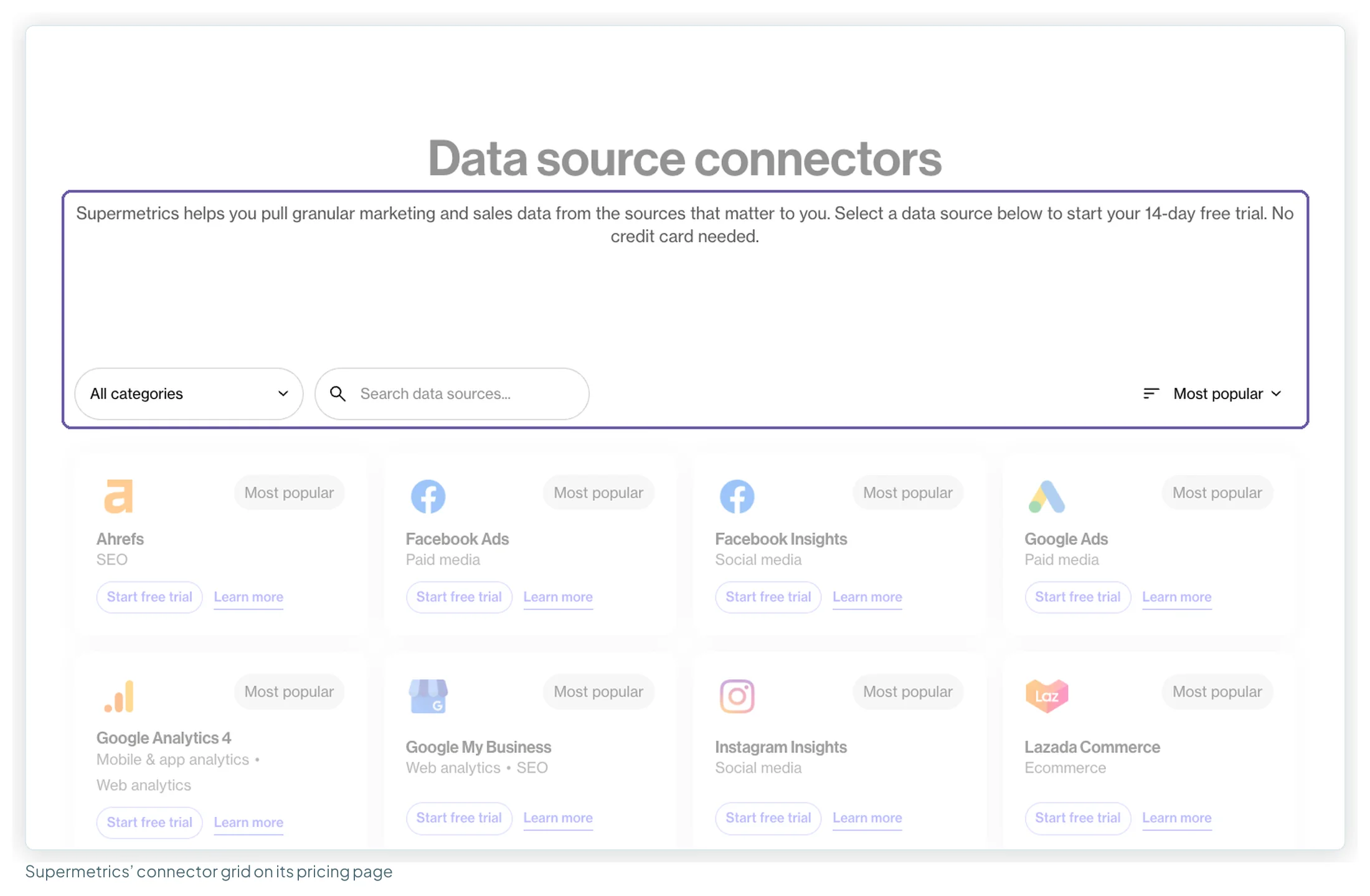The width and height of the screenshot is (1370, 896).
Task: Start free trial for Instagram Insights
Action: pos(768,818)
